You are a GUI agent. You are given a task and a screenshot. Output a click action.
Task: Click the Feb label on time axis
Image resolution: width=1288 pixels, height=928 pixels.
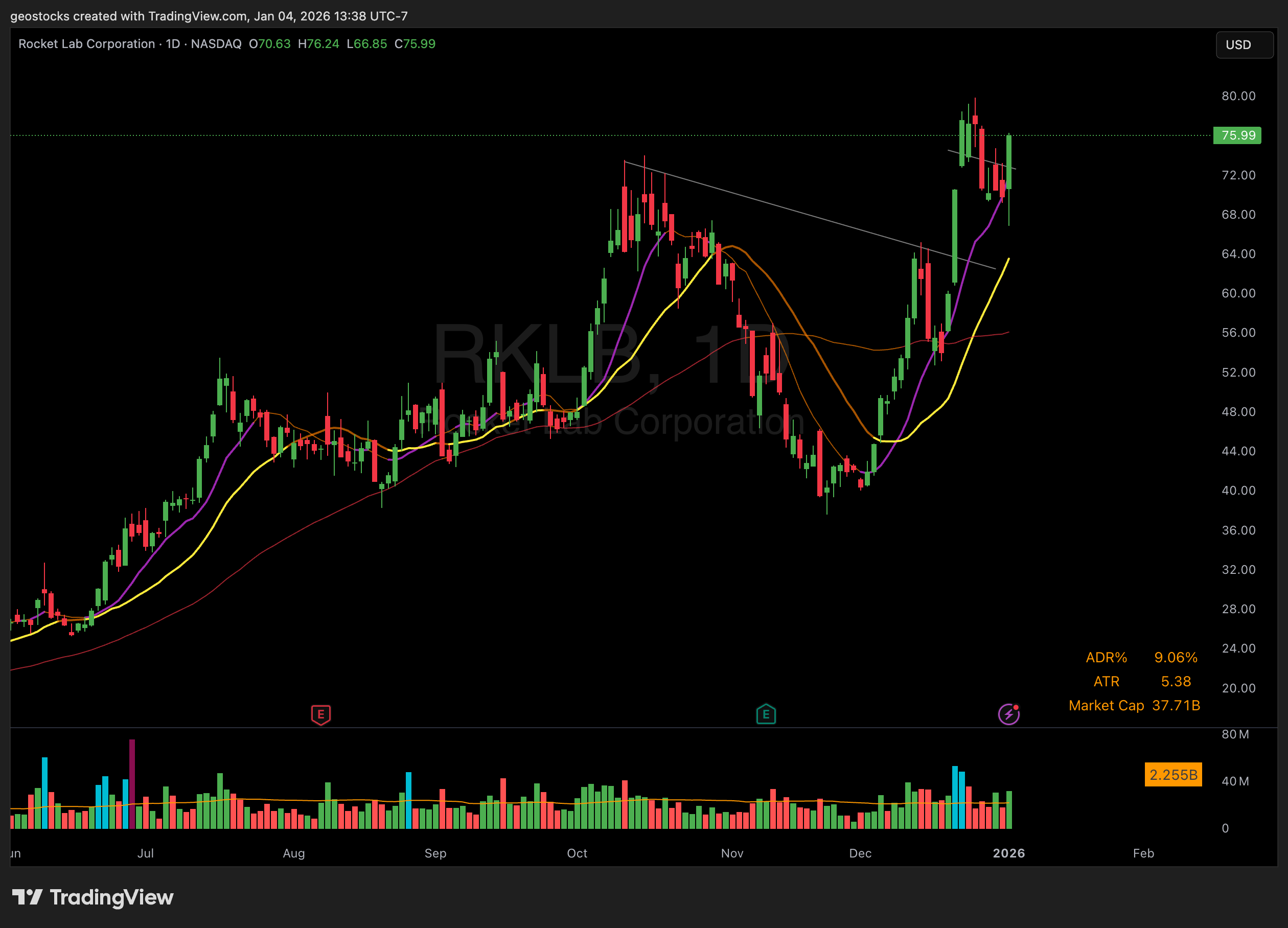[1143, 853]
